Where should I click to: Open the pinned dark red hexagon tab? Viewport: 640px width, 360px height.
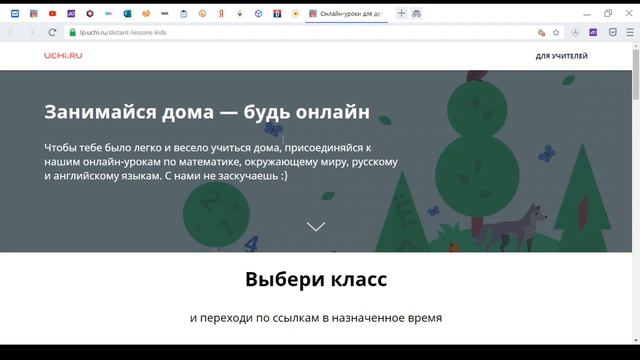[90, 13]
